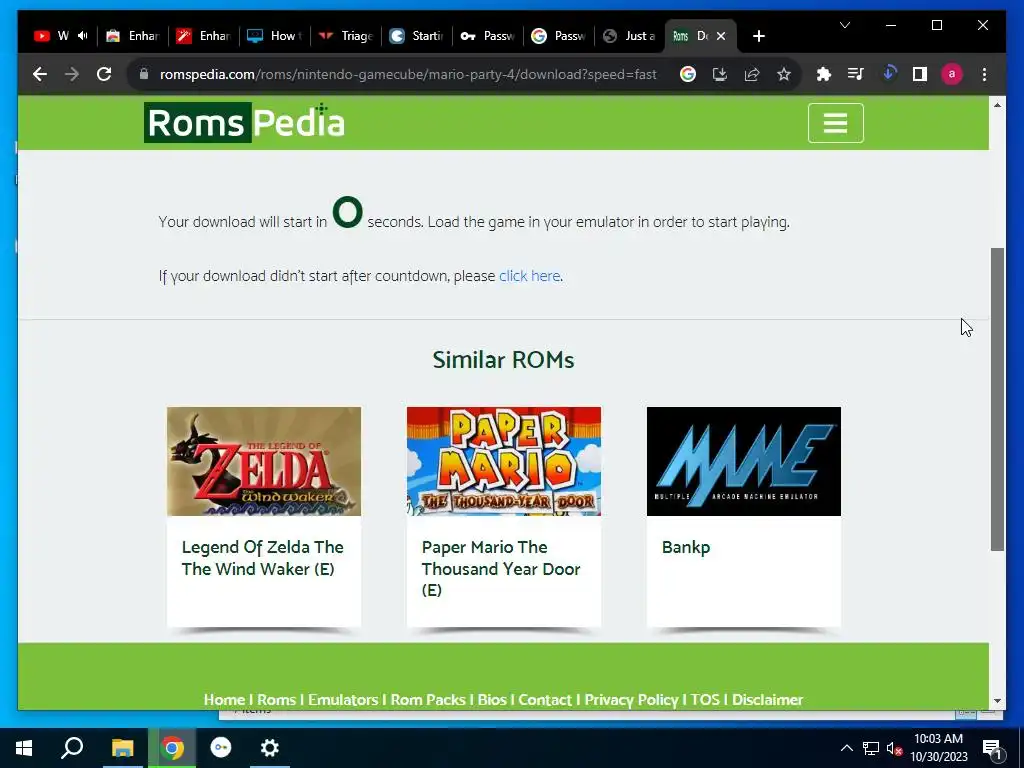This screenshot has width=1024, height=768.
Task: Click the Chrome taskbar icon
Action: (x=172, y=748)
